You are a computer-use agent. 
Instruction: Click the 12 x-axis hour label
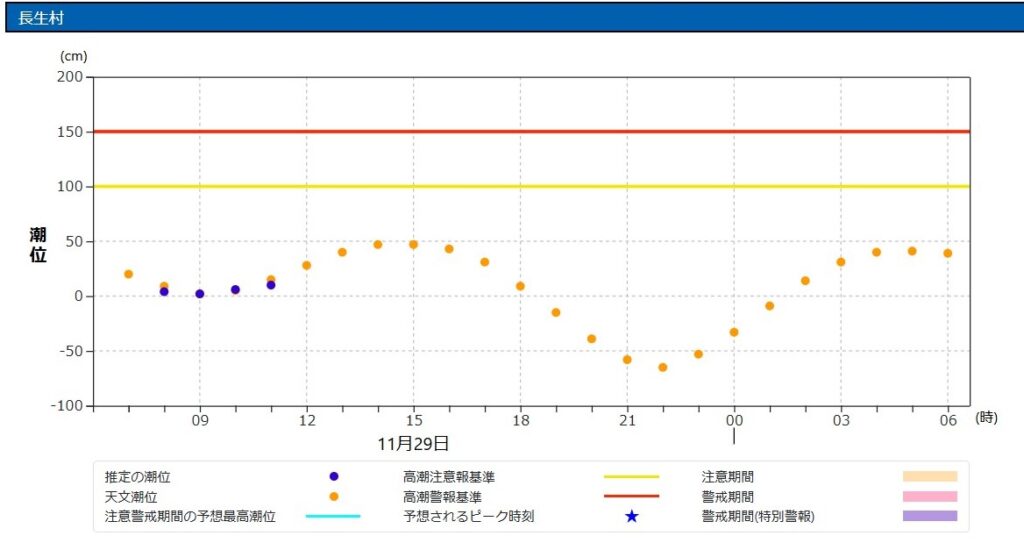pos(307,420)
